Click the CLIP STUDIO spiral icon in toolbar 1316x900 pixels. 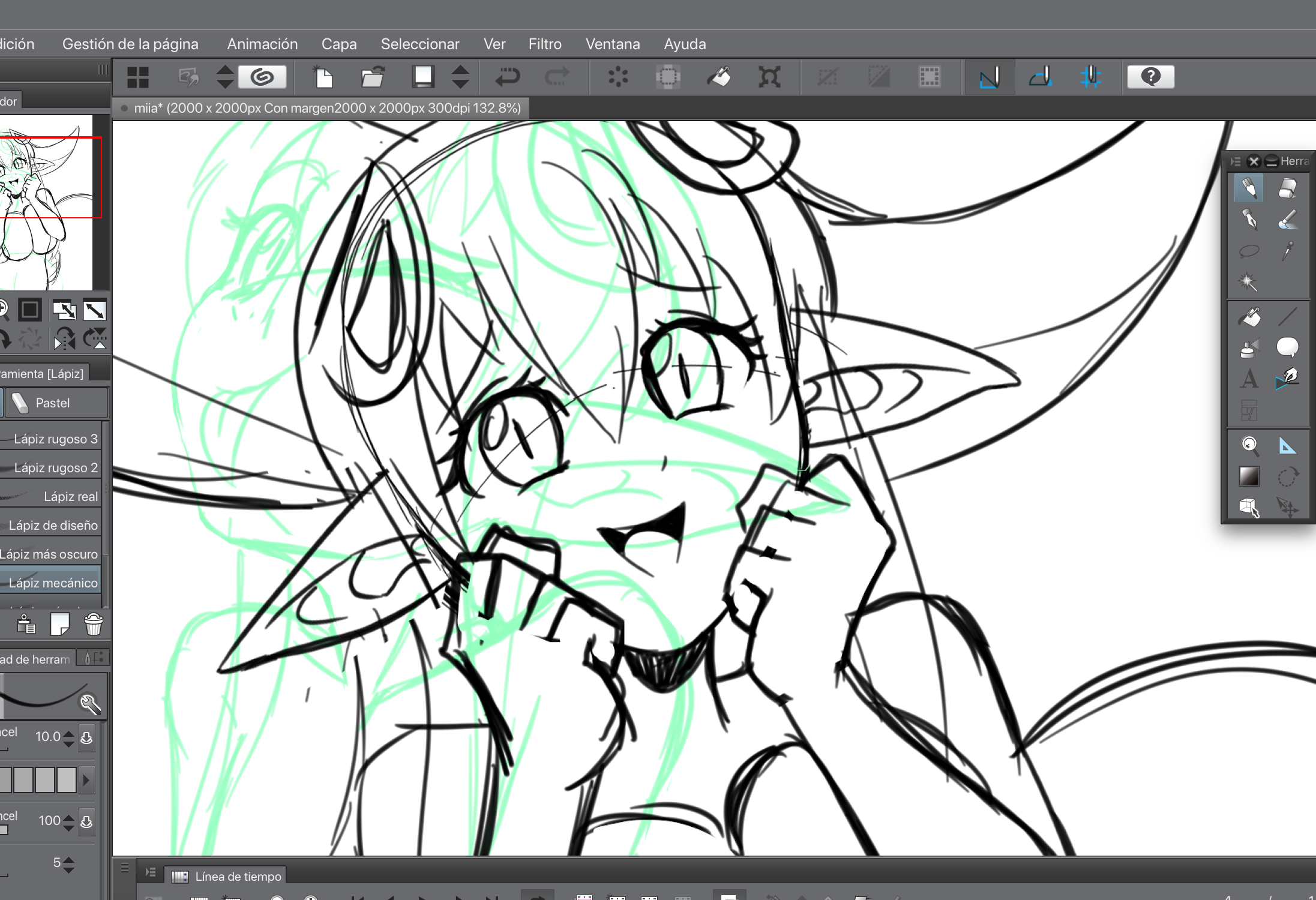pyautogui.click(x=262, y=77)
